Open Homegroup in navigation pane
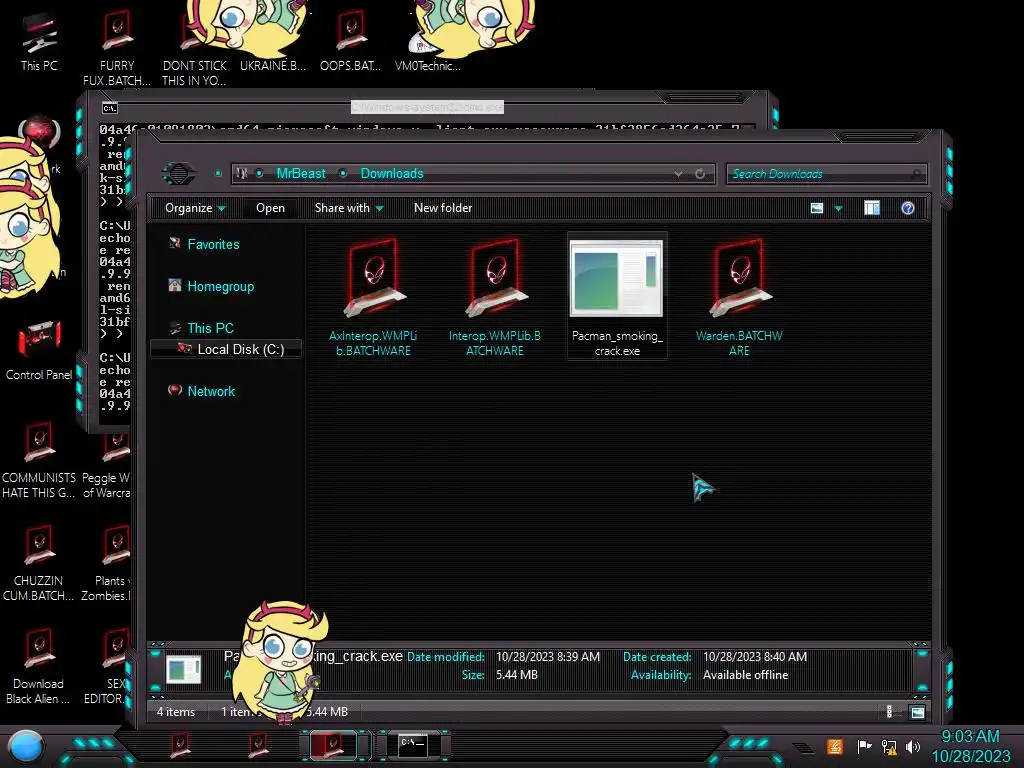 click(x=221, y=286)
